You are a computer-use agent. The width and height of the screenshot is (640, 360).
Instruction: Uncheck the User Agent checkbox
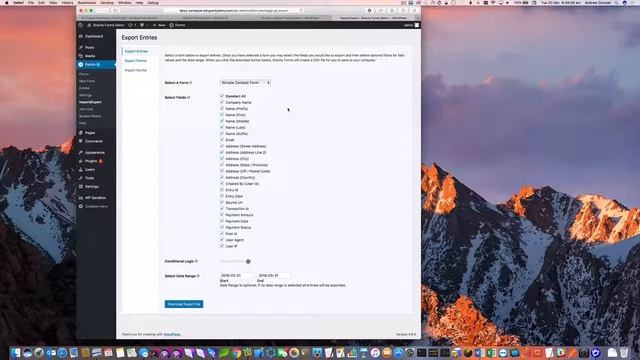[x=222, y=240]
